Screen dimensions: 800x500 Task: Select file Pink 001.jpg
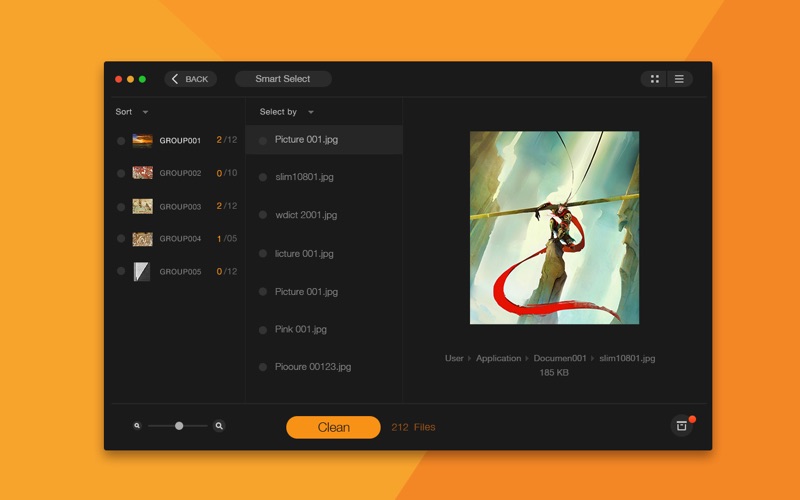(301, 329)
